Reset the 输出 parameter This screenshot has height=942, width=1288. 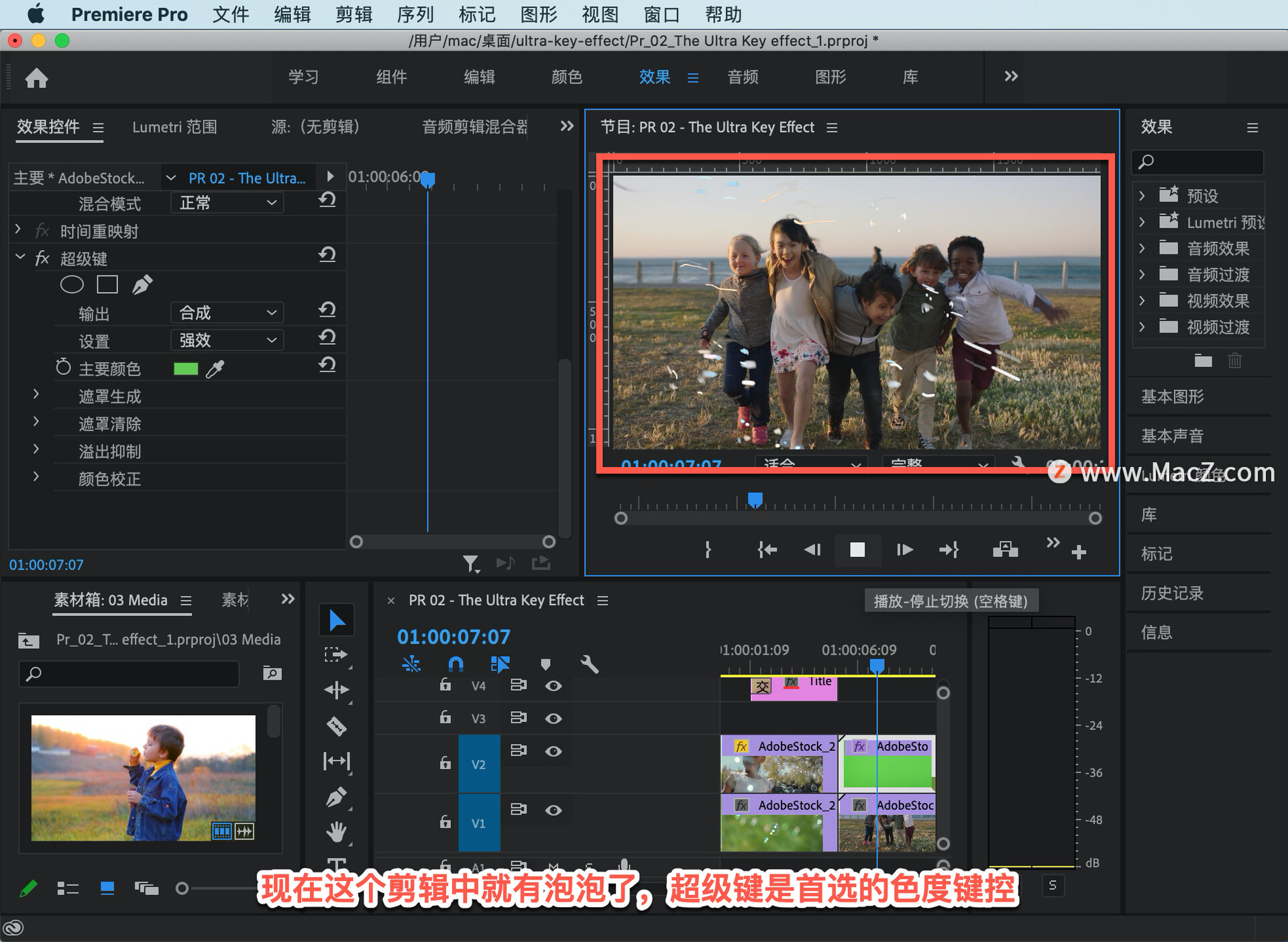pos(327,311)
